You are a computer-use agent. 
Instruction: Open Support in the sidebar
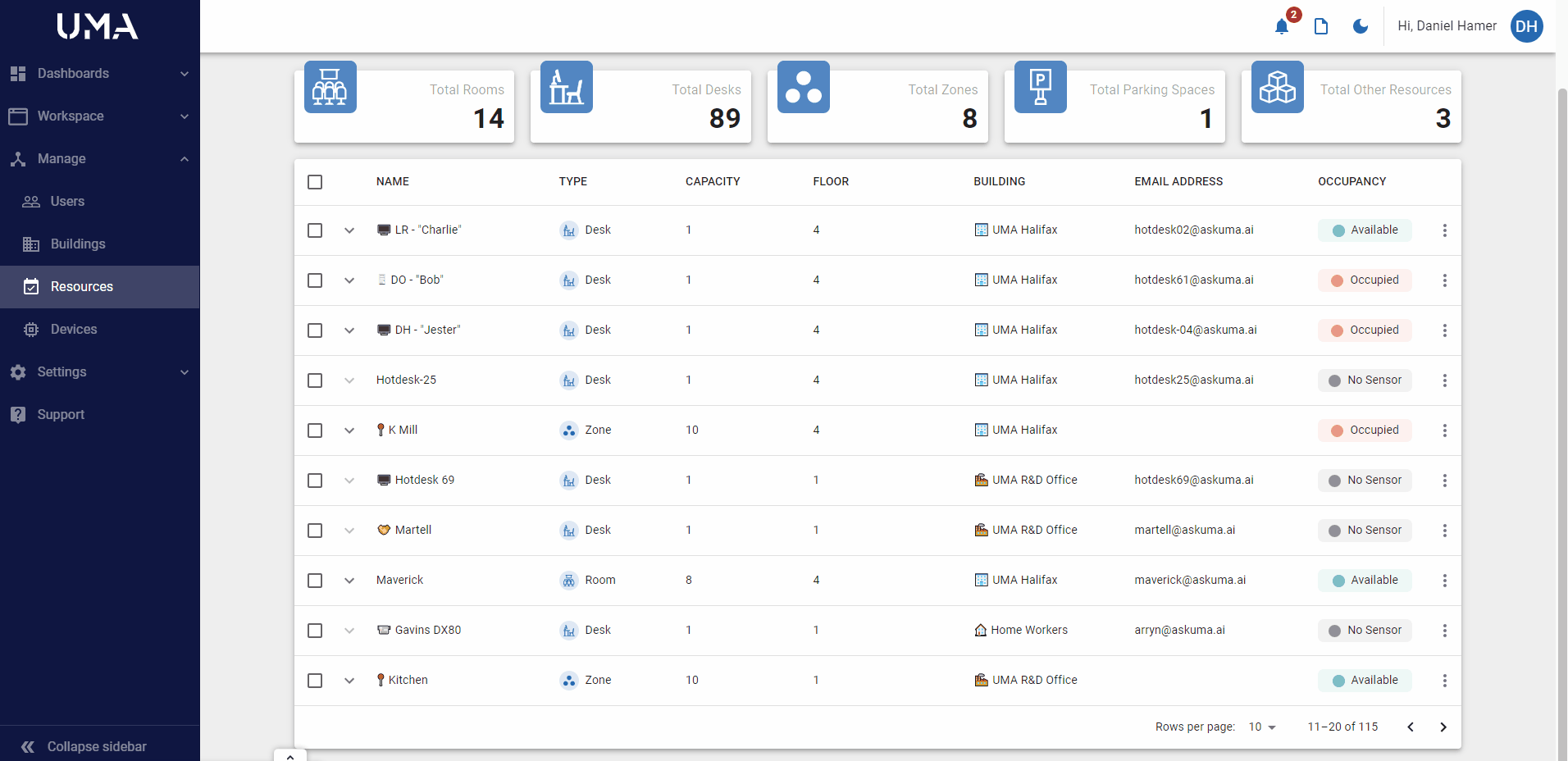pos(100,415)
